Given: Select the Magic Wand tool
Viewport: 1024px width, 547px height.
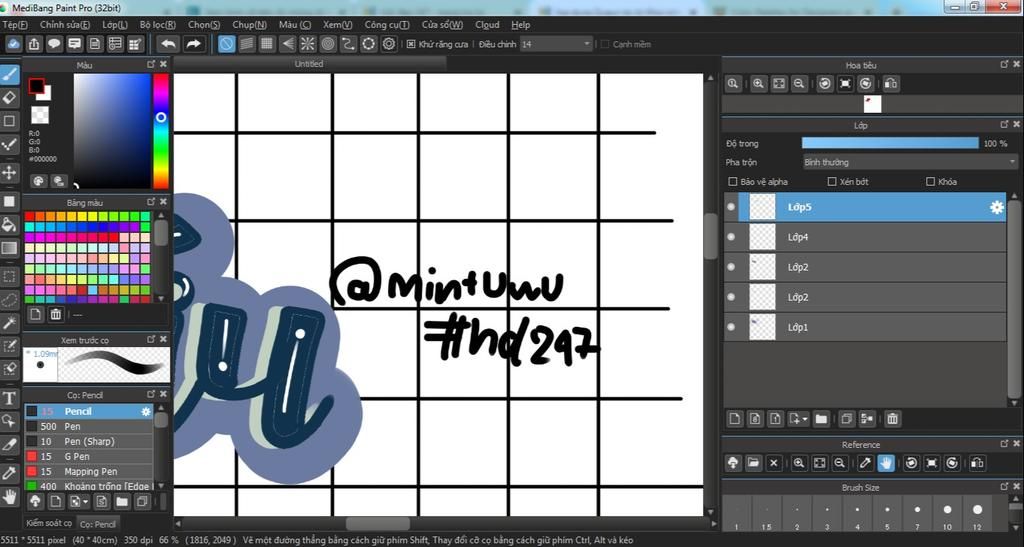Looking at the screenshot, I should [x=9, y=322].
